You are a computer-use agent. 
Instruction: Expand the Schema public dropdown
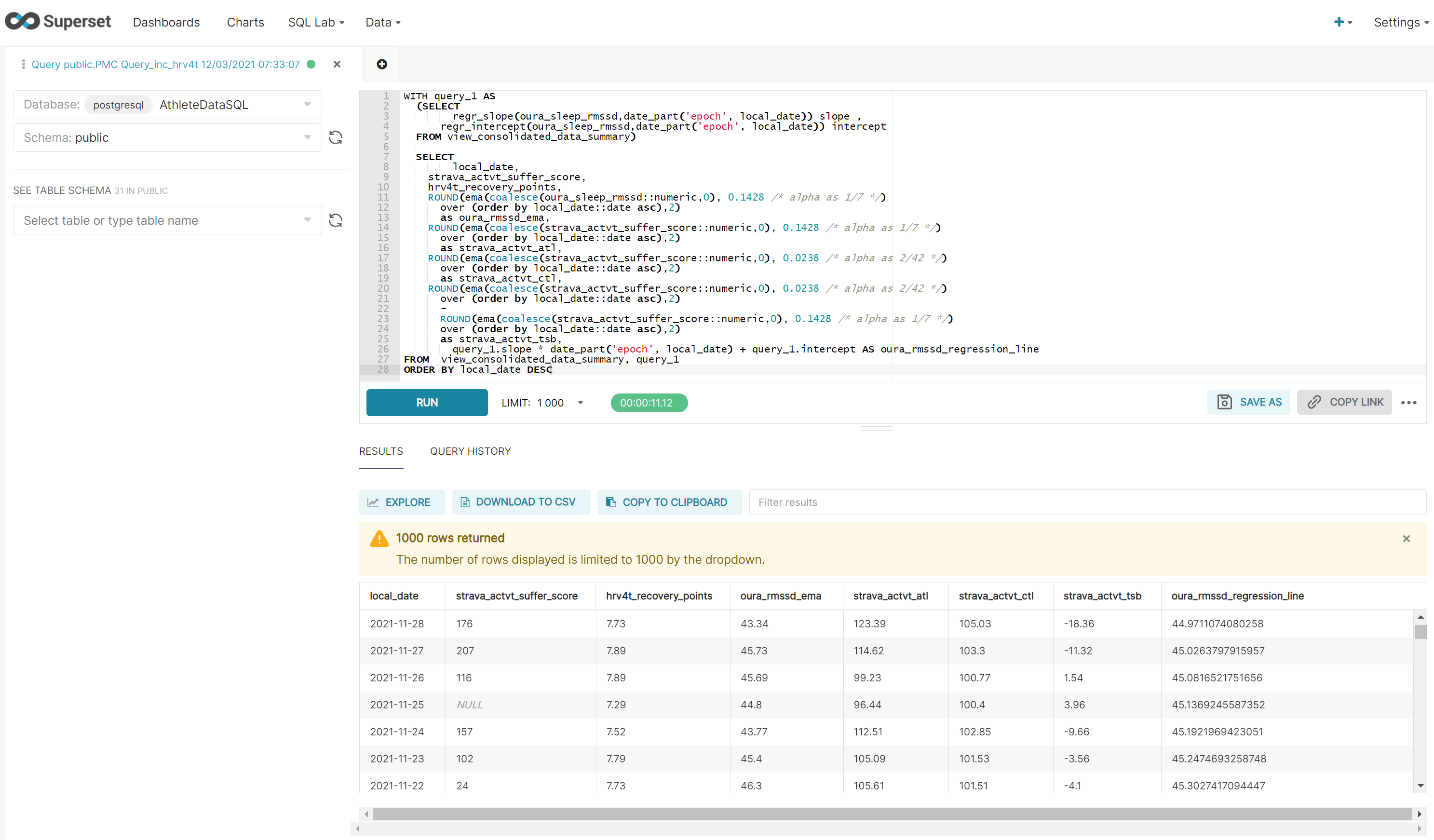307,138
